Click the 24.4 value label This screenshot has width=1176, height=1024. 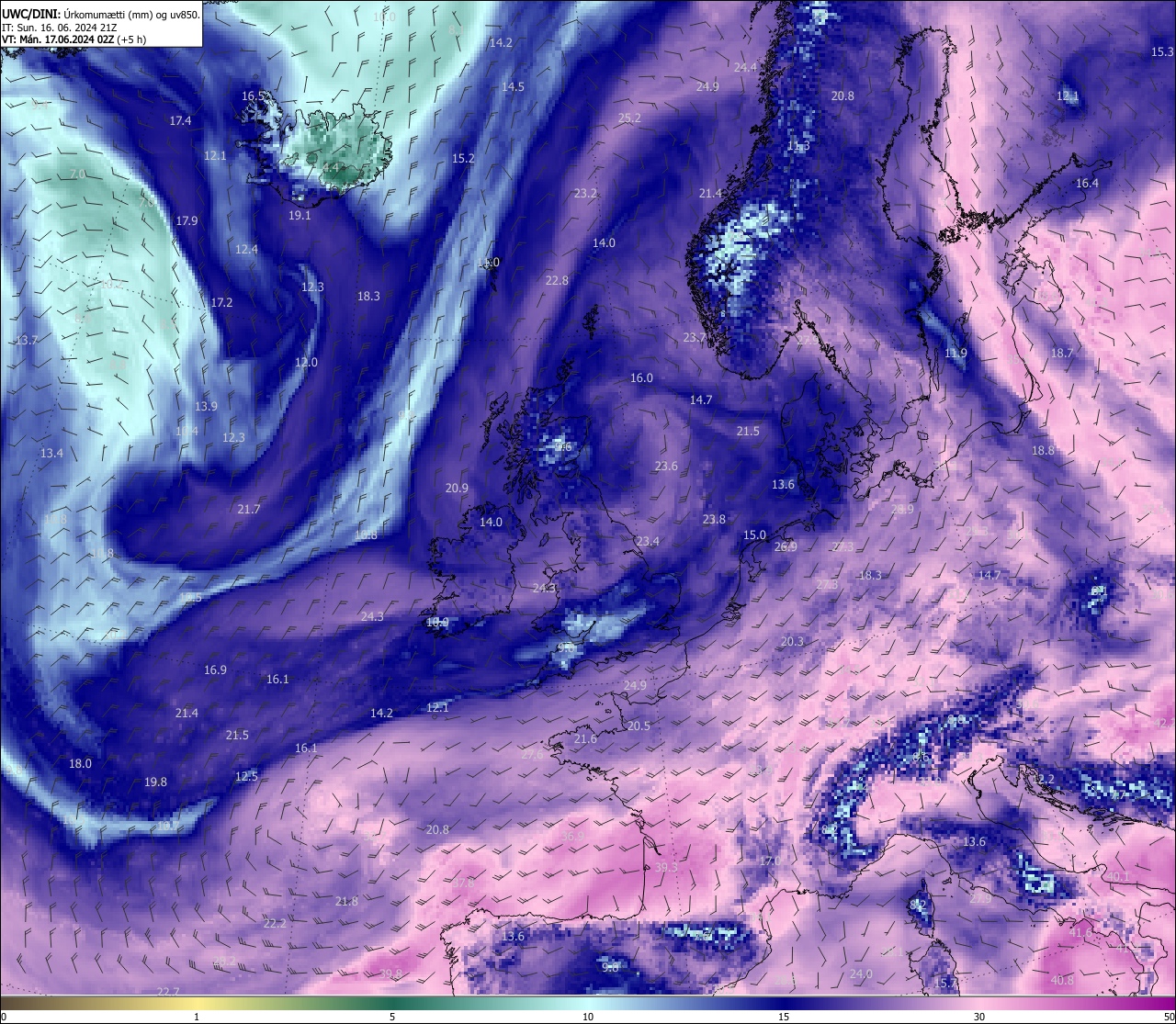point(745,67)
